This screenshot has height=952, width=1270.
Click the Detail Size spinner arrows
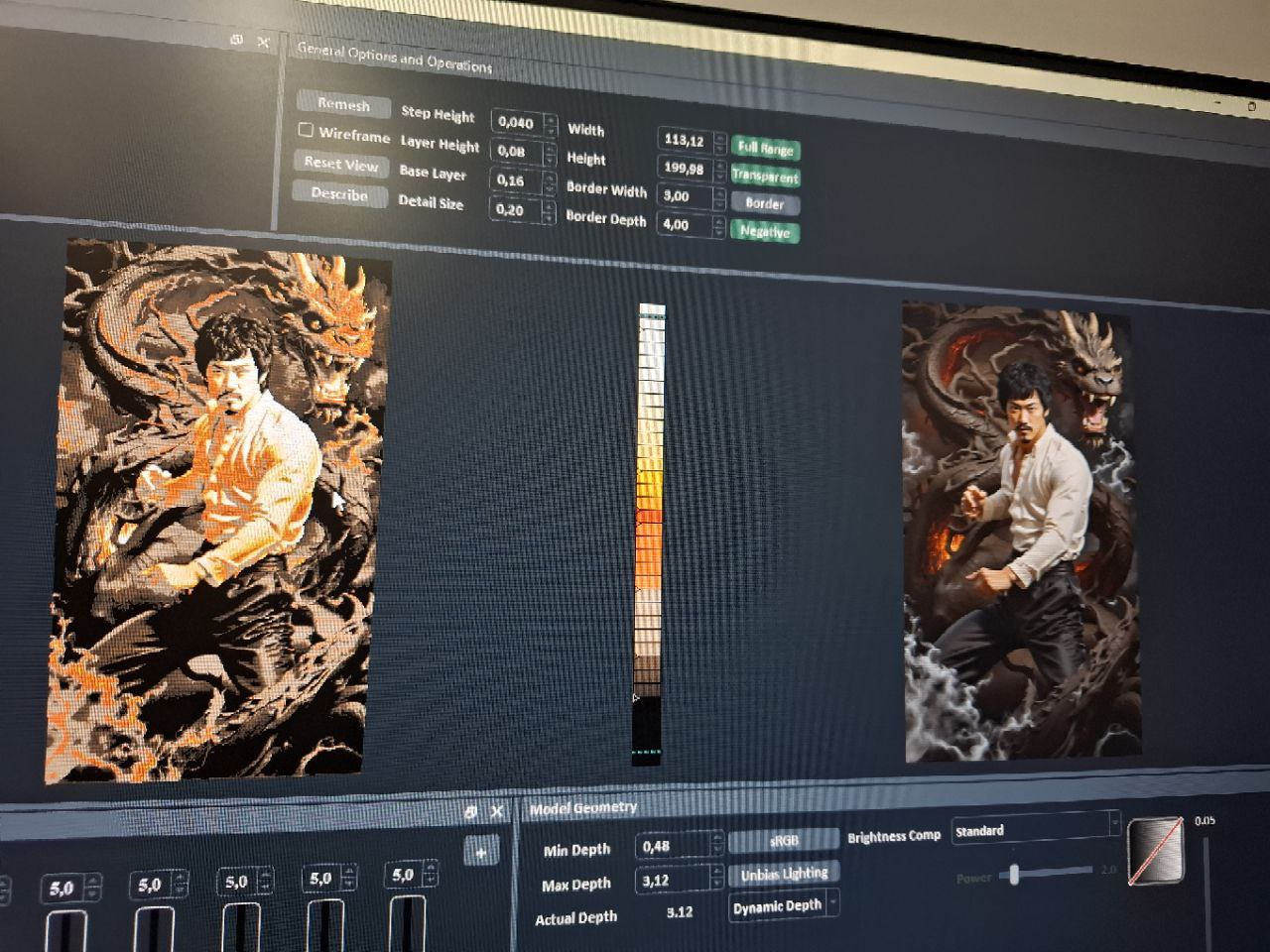(x=548, y=211)
